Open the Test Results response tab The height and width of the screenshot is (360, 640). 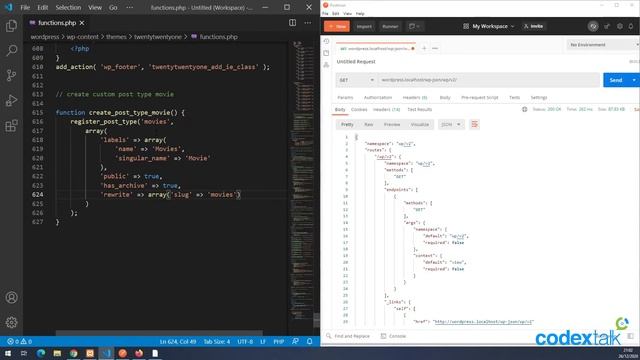(x=419, y=109)
